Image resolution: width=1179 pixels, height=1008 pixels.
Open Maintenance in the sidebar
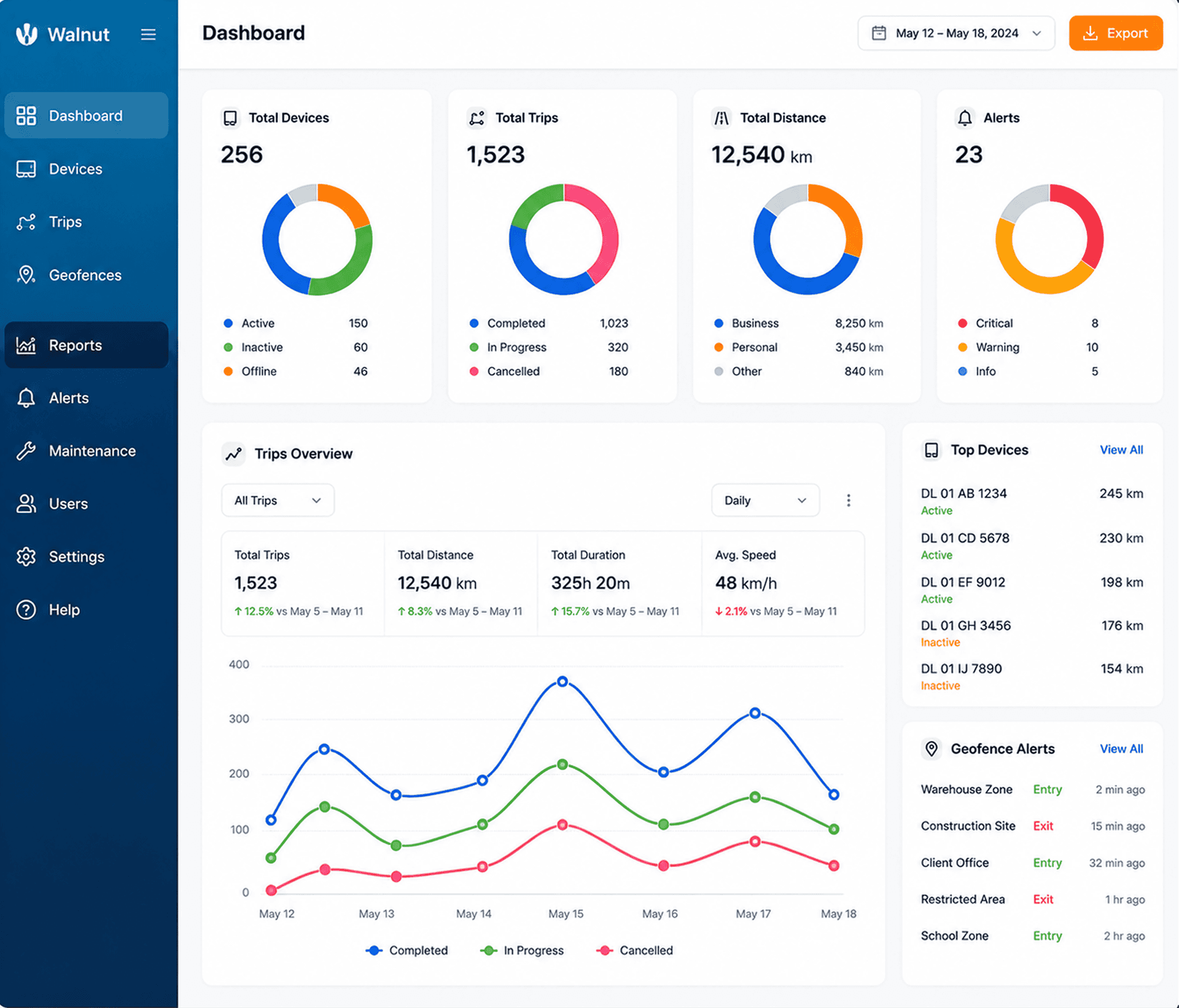coord(86,451)
